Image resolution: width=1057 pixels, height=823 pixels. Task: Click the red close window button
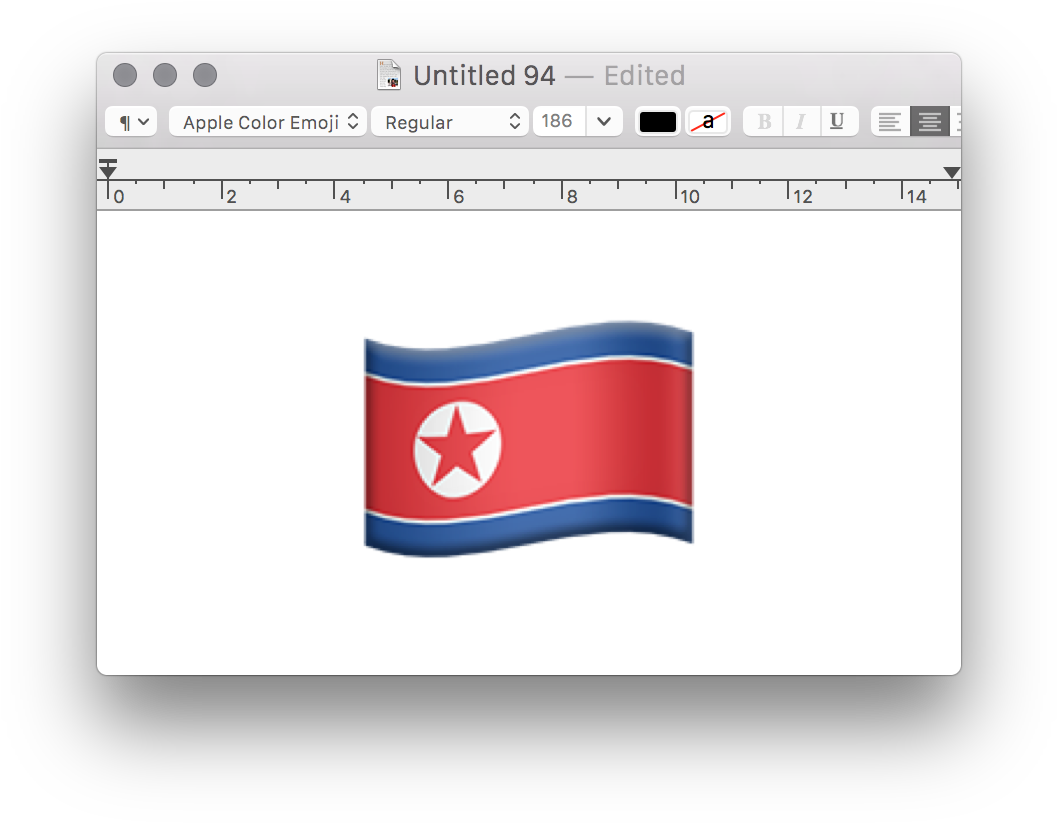click(x=125, y=75)
